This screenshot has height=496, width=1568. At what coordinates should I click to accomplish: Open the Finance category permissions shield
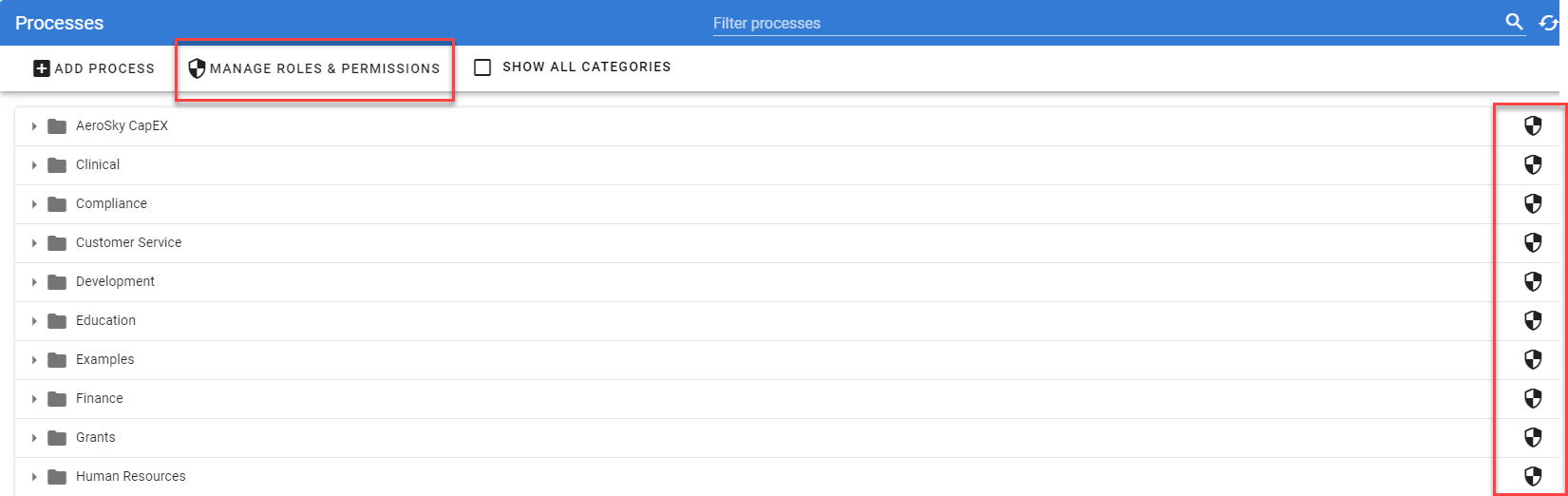point(1533,399)
